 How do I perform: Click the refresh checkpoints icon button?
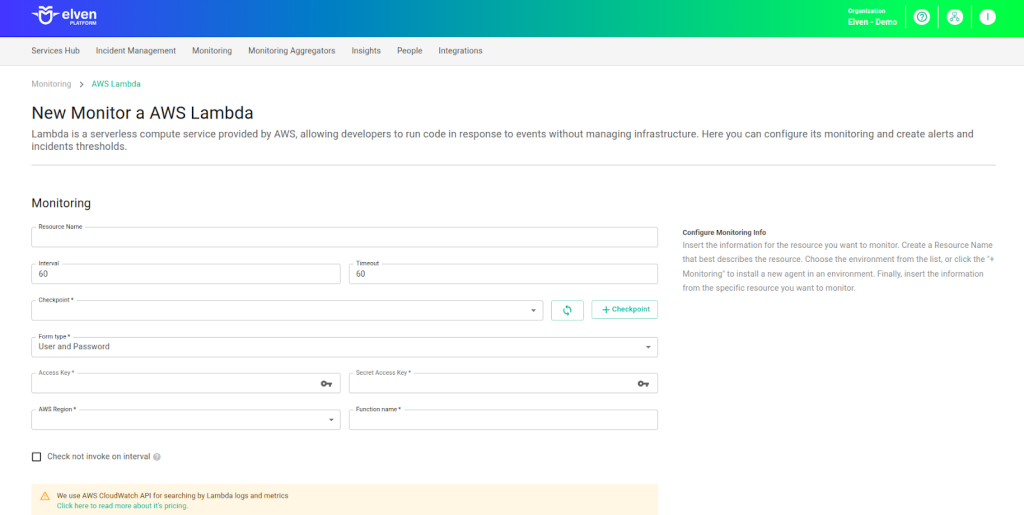[x=567, y=310]
